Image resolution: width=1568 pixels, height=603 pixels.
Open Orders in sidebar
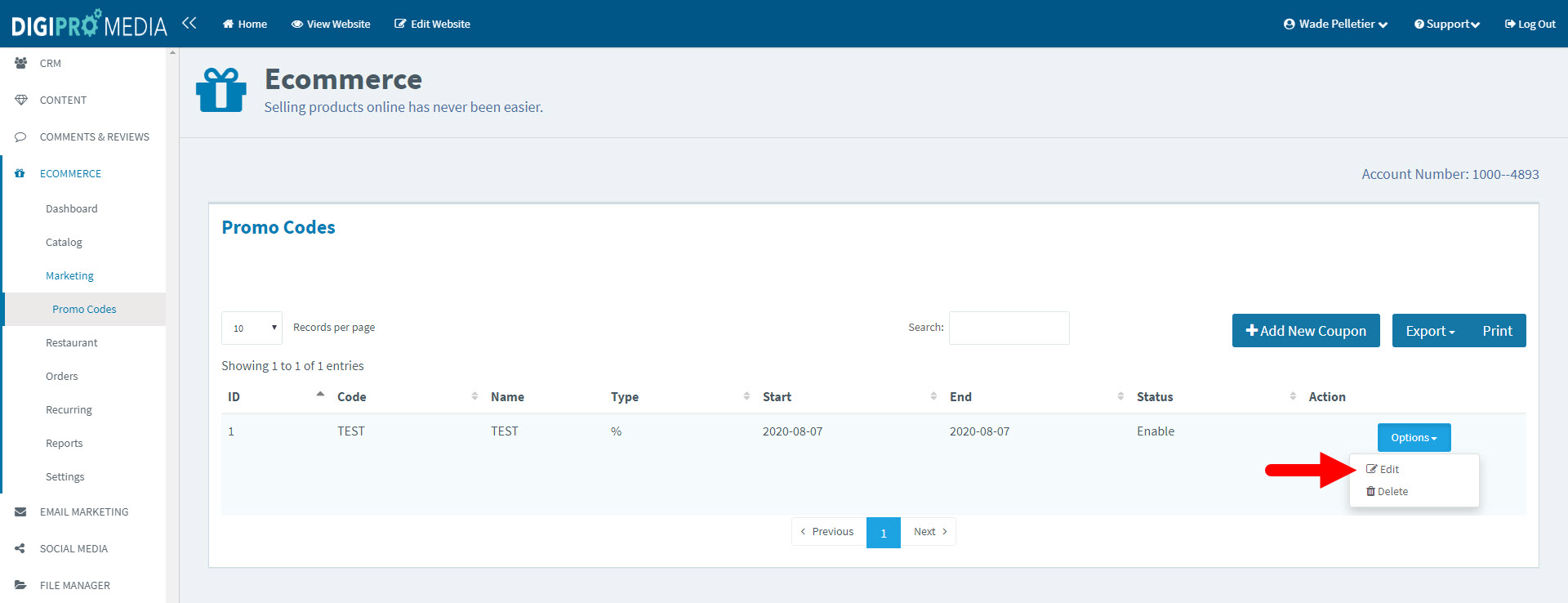pos(62,376)
